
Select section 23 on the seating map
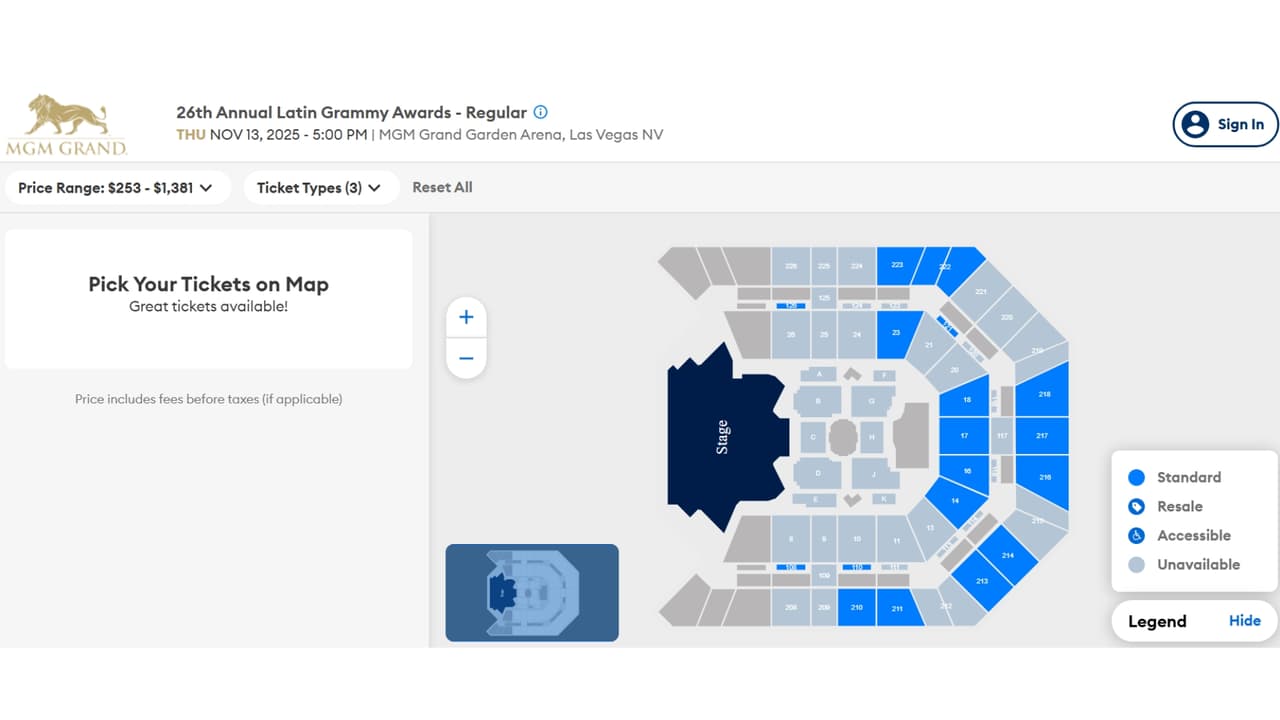[897, 333]
